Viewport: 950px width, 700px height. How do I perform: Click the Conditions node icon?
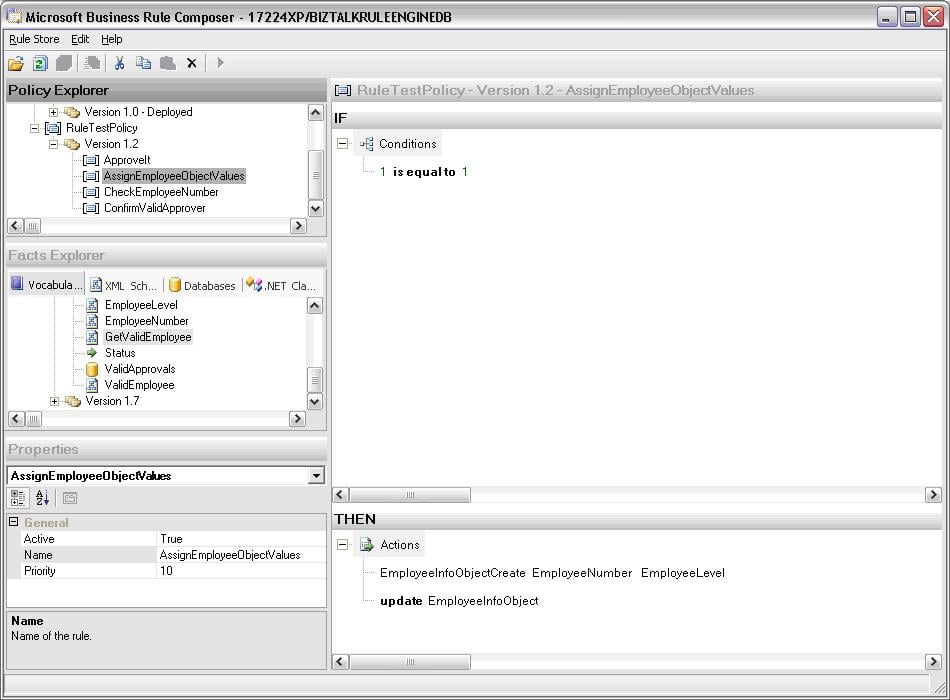(367, 144)
